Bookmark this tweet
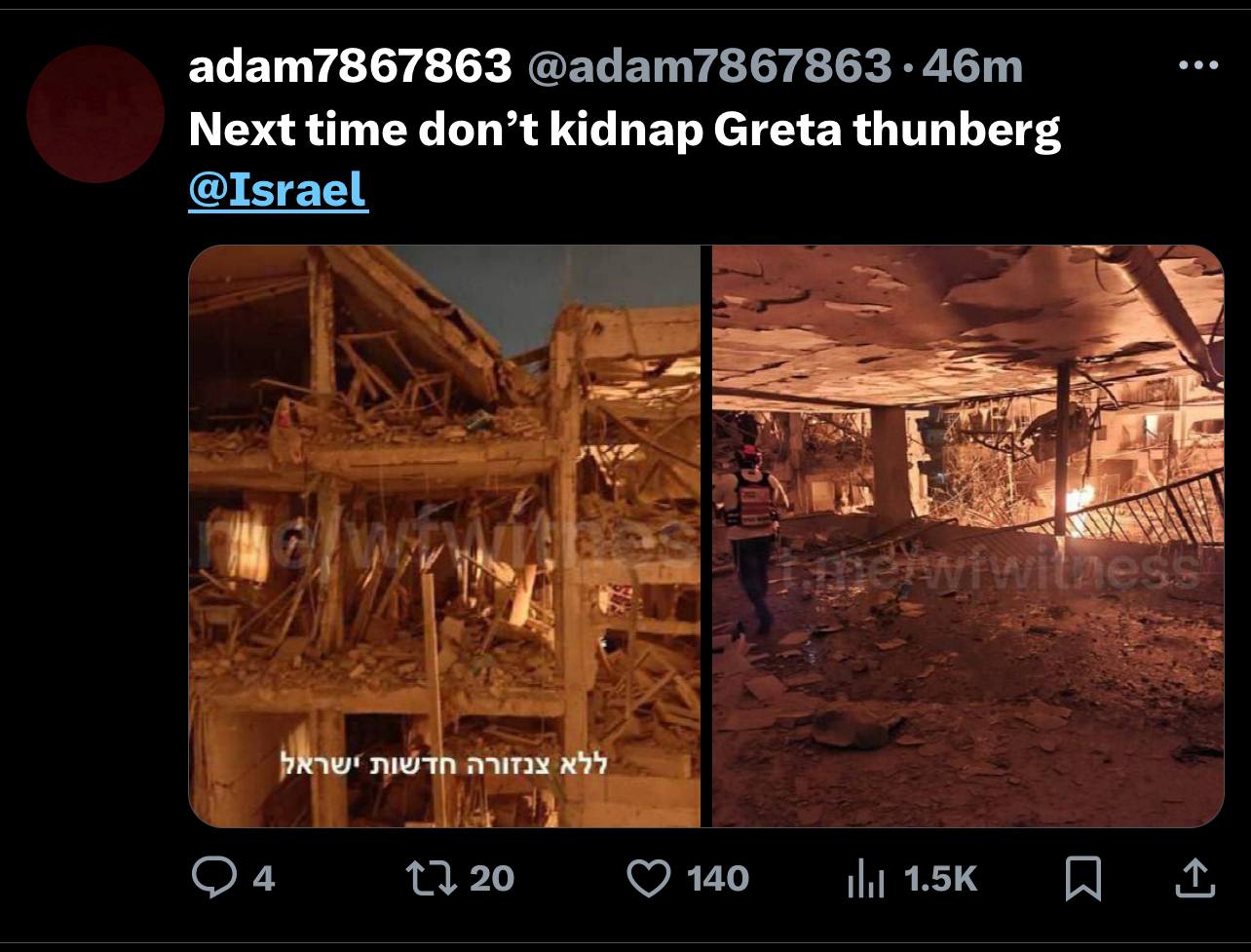The height and width of the screenshot is (952, 1251). tap(1083, 878)
